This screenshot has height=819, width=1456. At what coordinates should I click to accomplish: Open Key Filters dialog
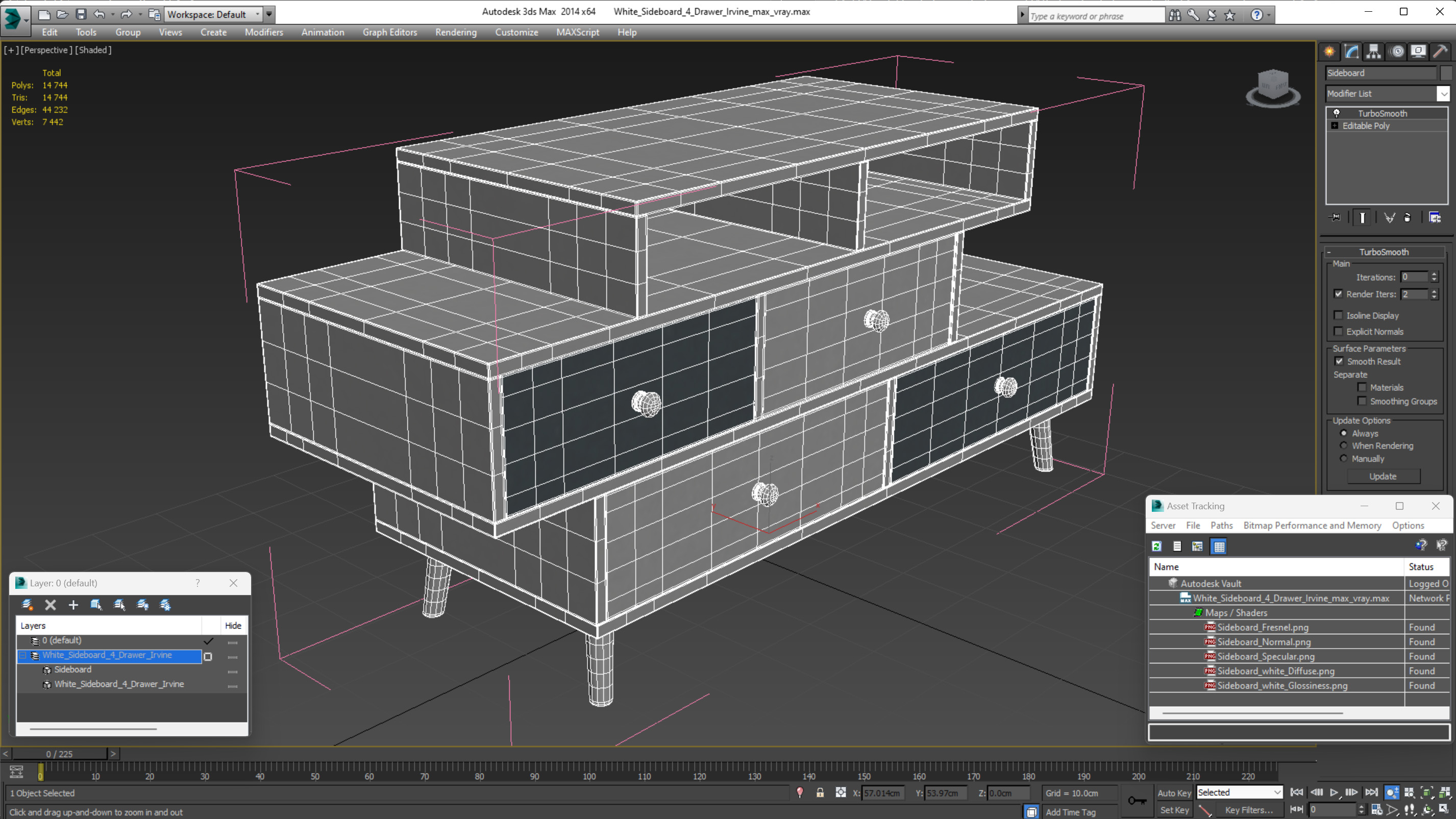[1249, 810]
